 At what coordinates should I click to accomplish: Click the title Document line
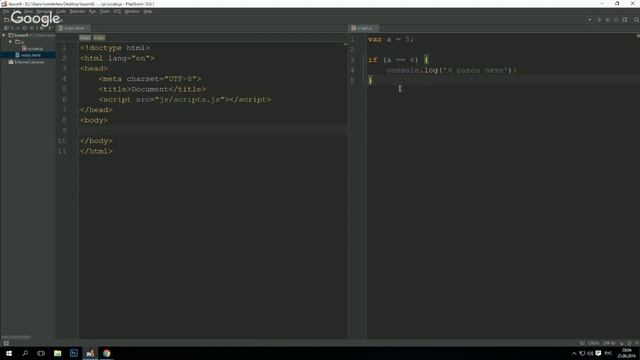point(152,89)
